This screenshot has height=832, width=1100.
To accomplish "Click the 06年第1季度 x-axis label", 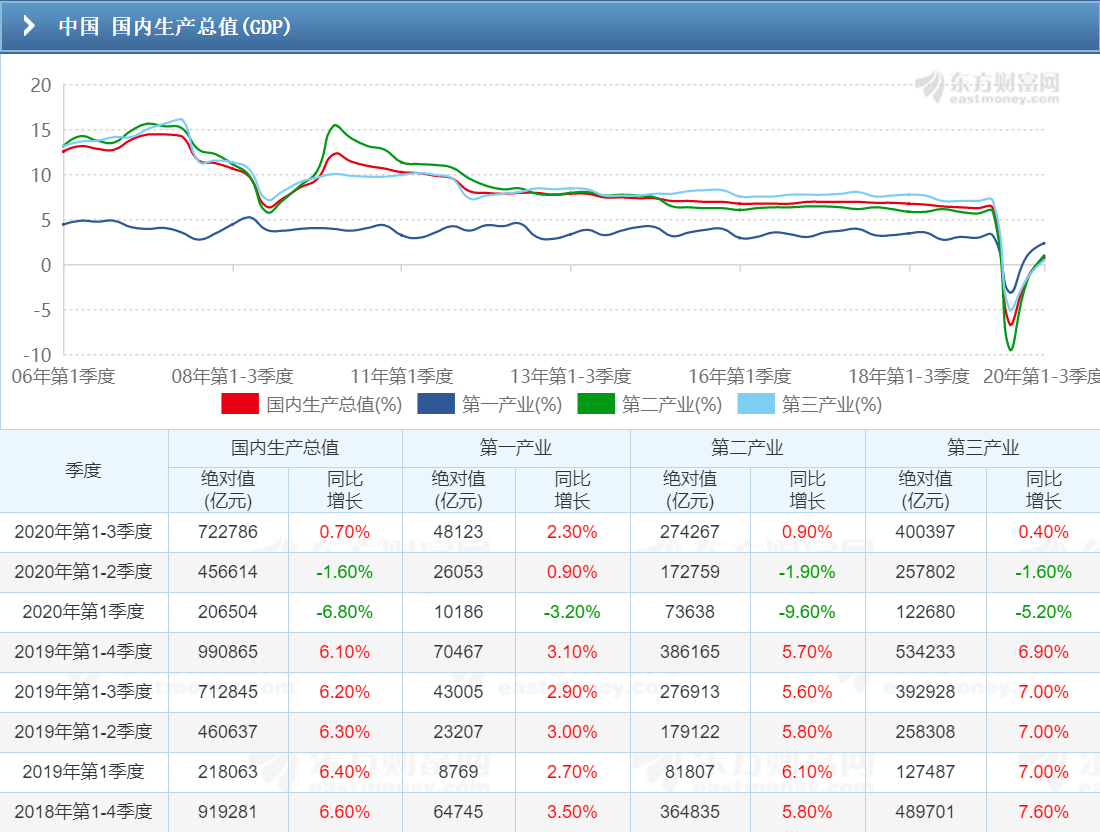I will [63, 377].
